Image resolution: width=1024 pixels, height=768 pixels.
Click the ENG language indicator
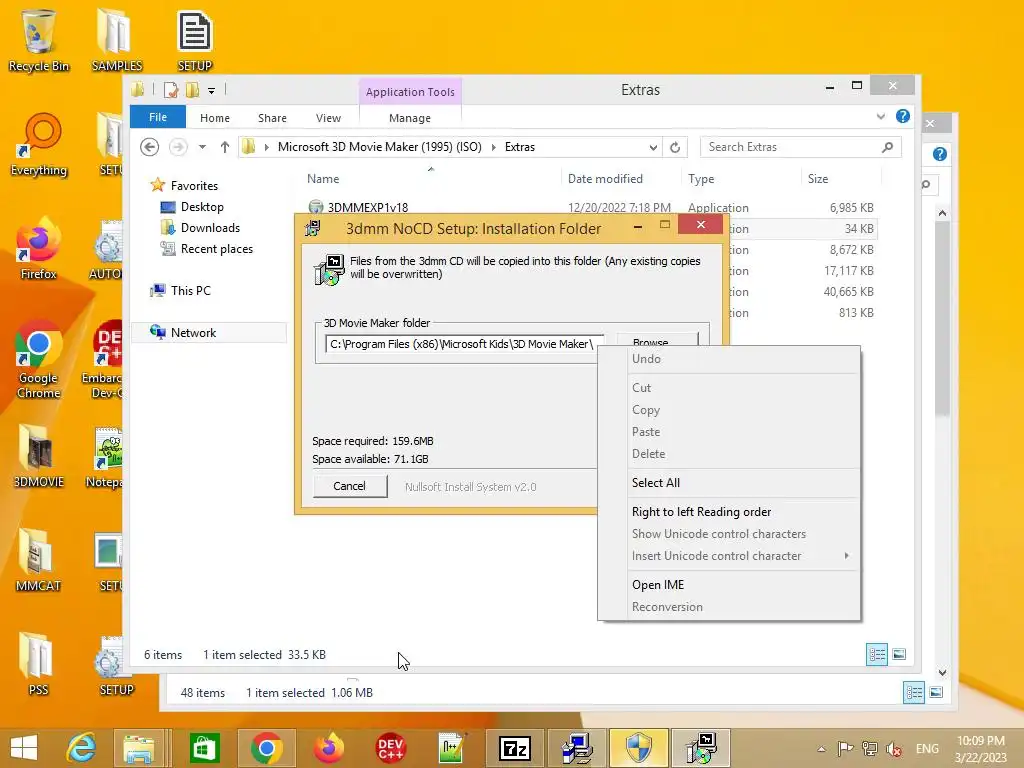pyautogui.click(x=927, y=749)
